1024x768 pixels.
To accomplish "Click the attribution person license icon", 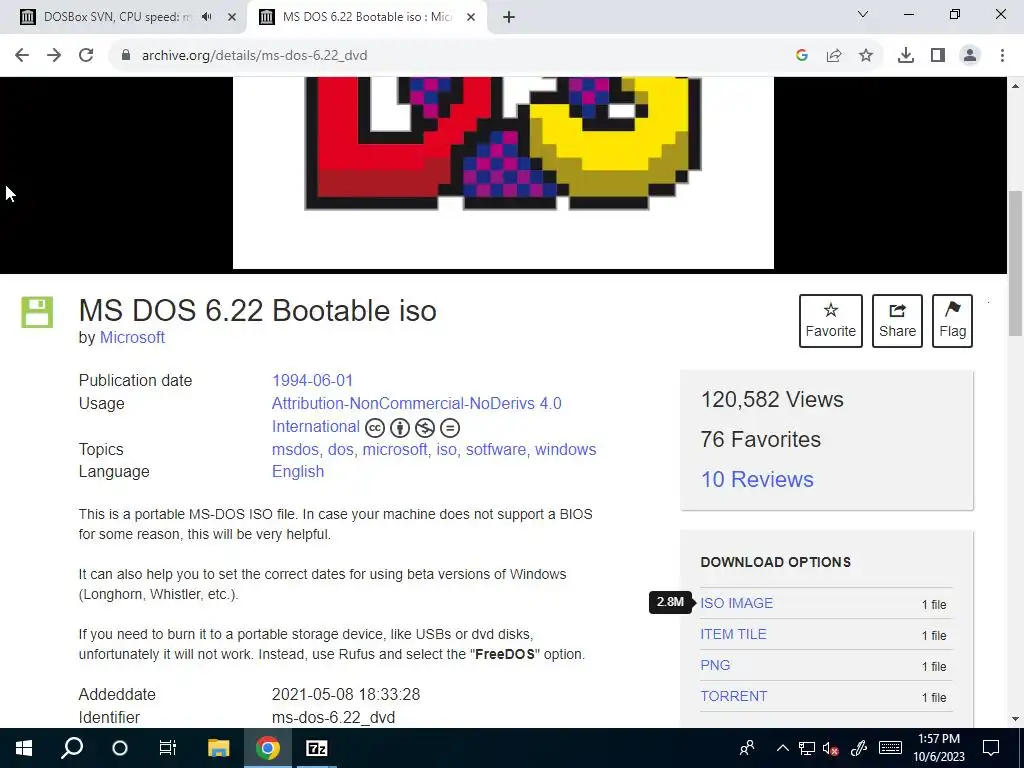I will pyautogui.click(x=400, y=428).
